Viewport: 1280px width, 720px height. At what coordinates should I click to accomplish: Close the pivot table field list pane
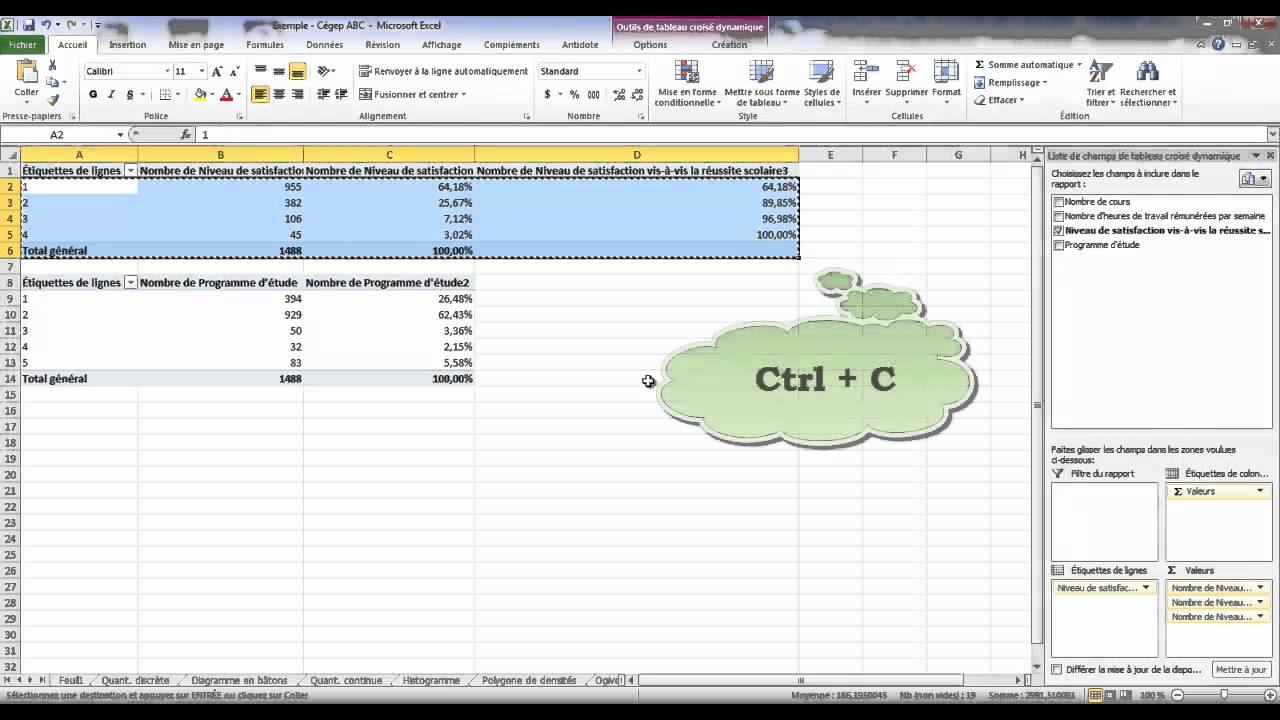1270,156
